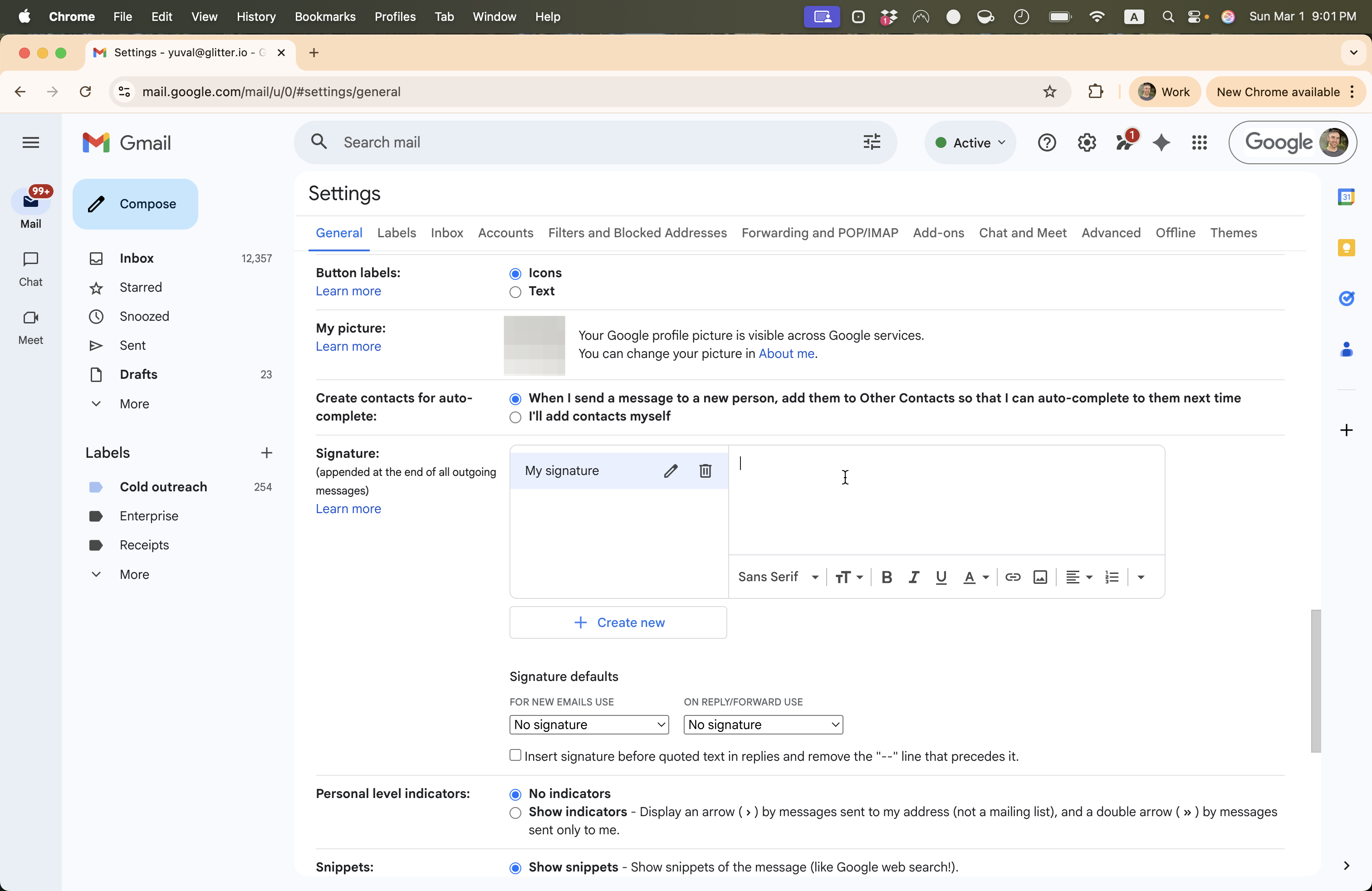This screenshot has width=1372, height=891.
Task: Delete My signature with trash icon
Action: pyautogui.click(x=705, y=471)
